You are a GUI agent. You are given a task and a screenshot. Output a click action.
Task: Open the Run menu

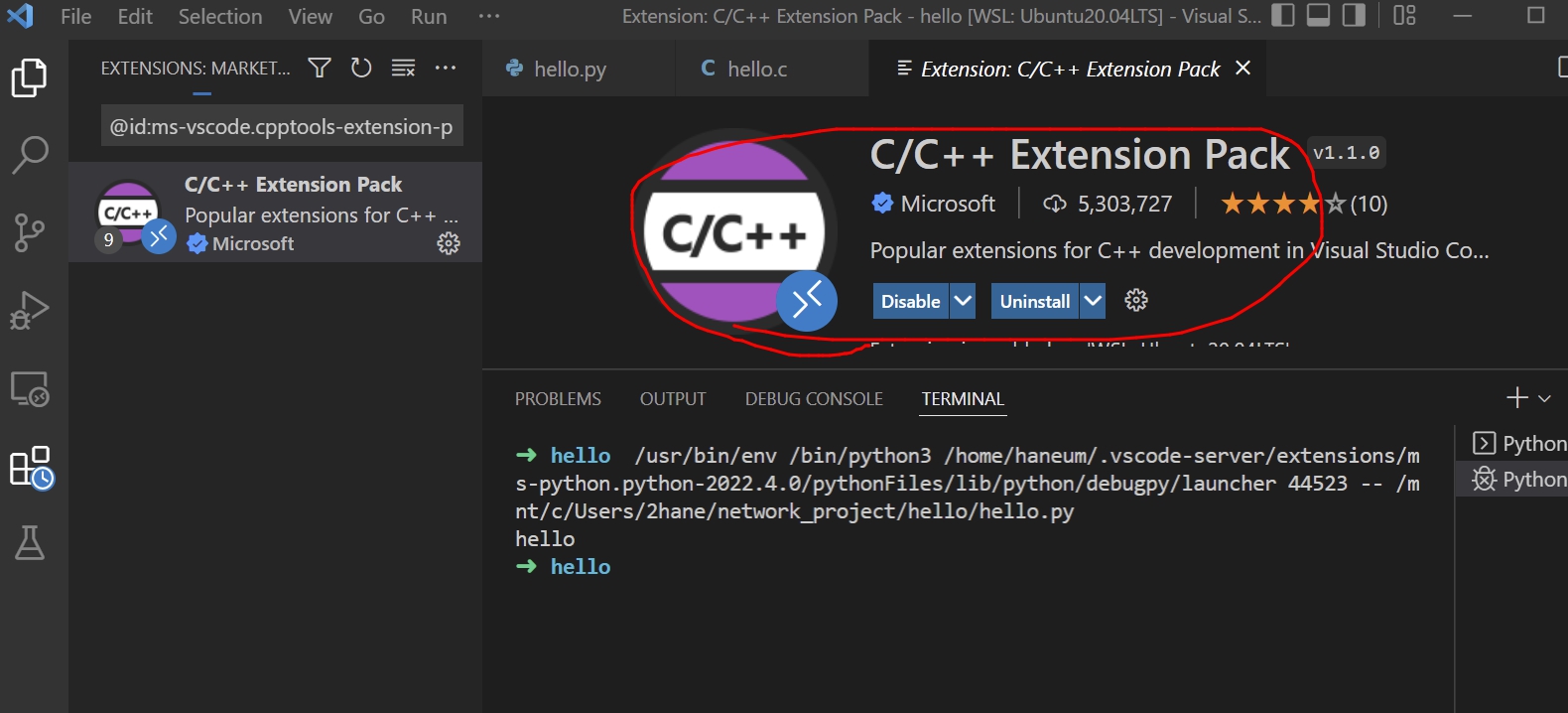[x=429, y=16]
